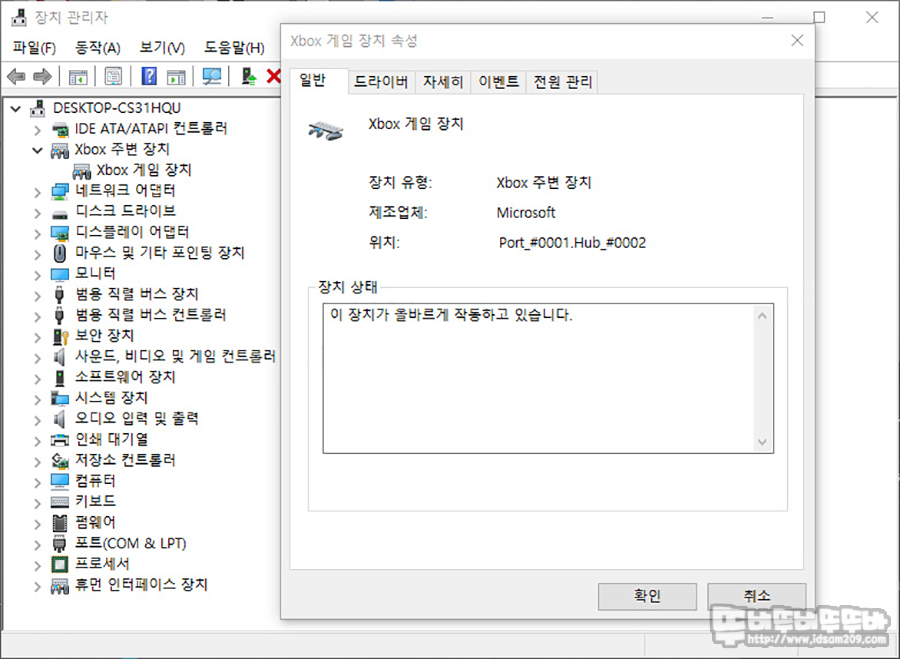Expand the 포트(COM & LPT) category

point(38,544)
